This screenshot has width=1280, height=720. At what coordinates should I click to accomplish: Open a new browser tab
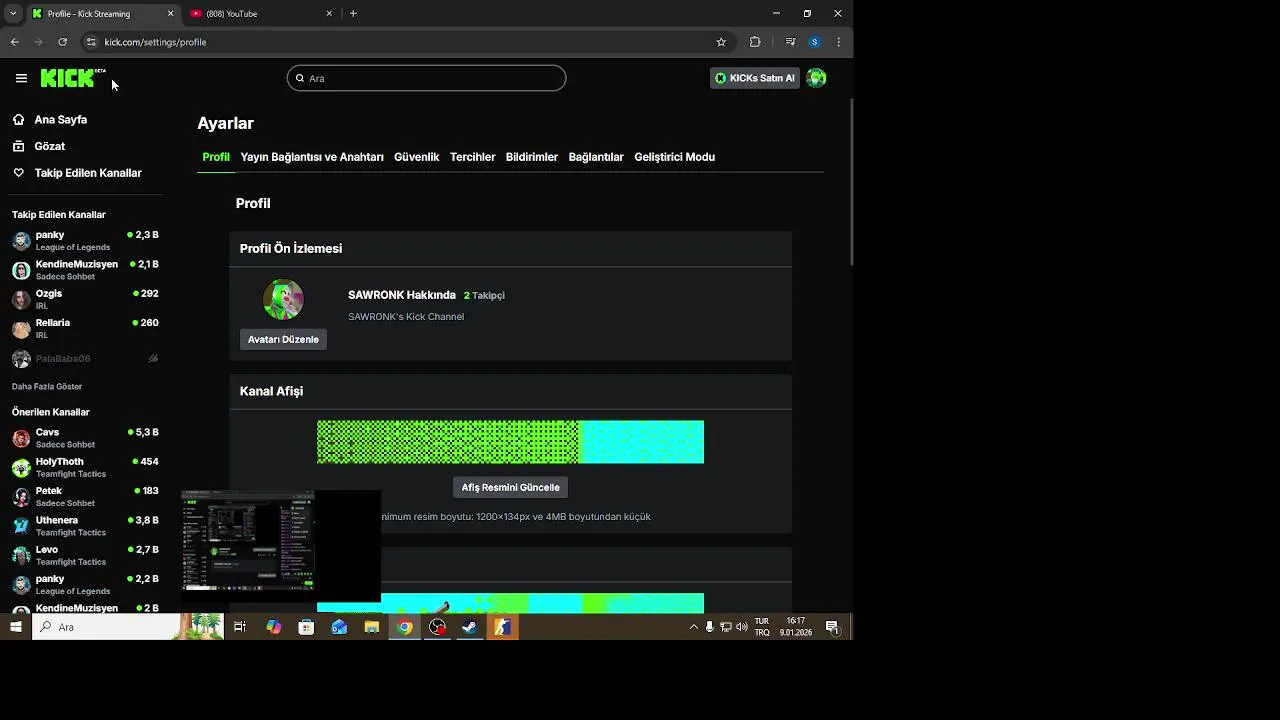pyautogui.click(x=353, y=14)
